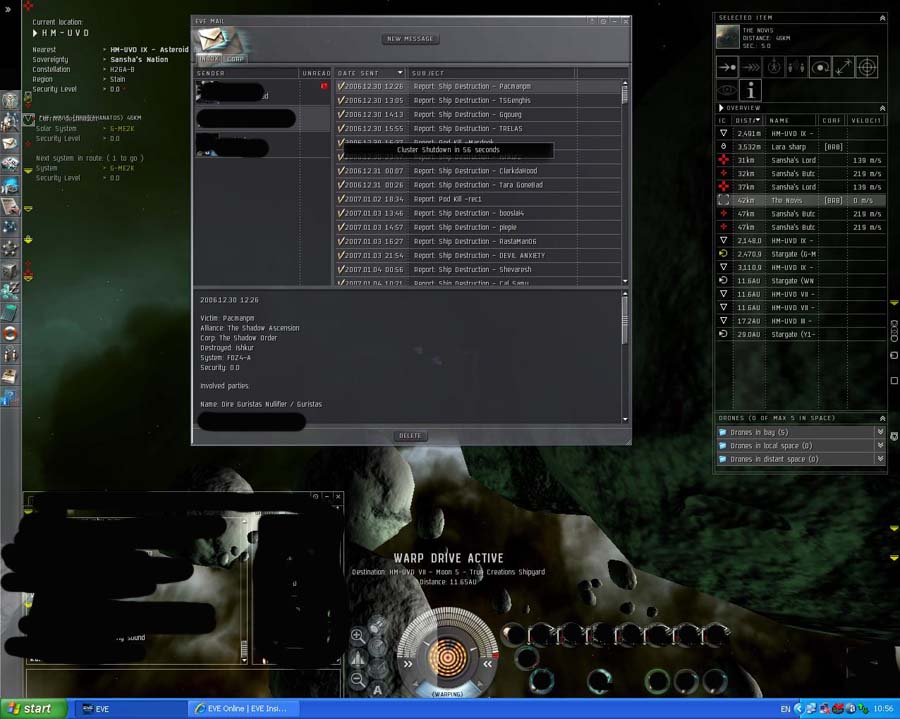Switch to the Inbox tab in EVE Mail
Viewport: 900px width, 719px height.
tap(209, 59)
